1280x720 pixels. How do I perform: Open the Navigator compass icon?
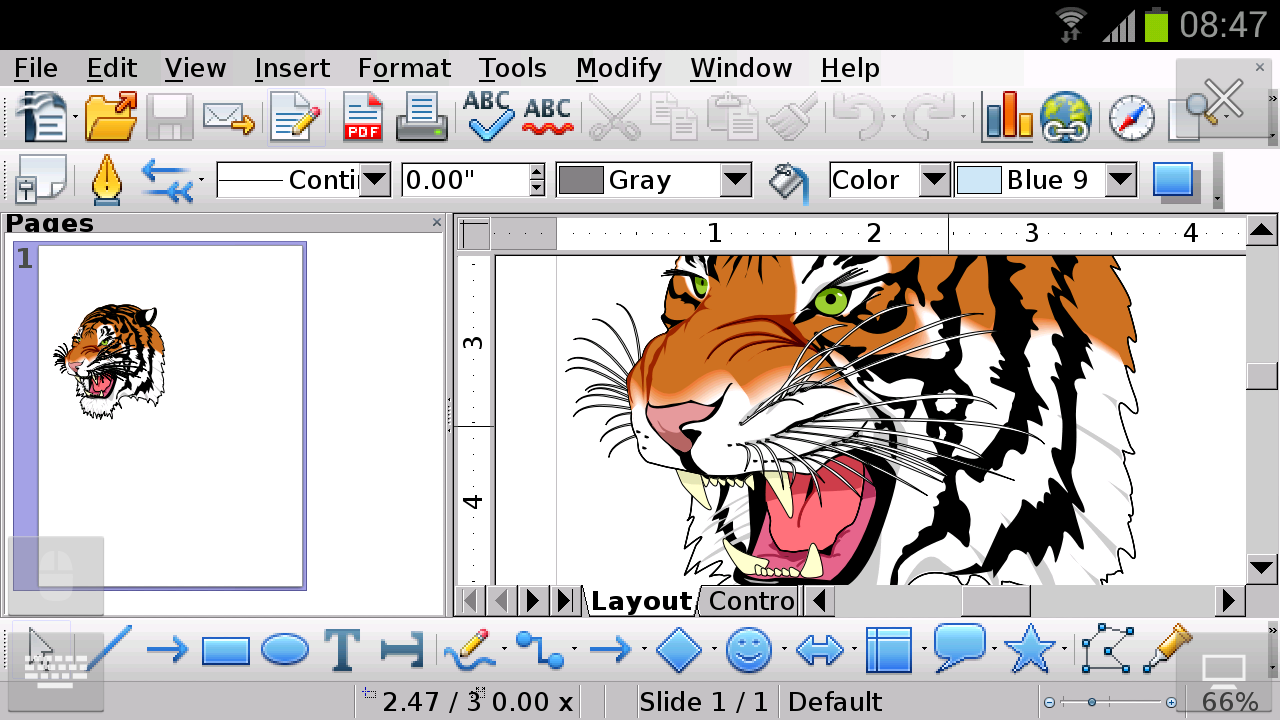coord(1131,119)
